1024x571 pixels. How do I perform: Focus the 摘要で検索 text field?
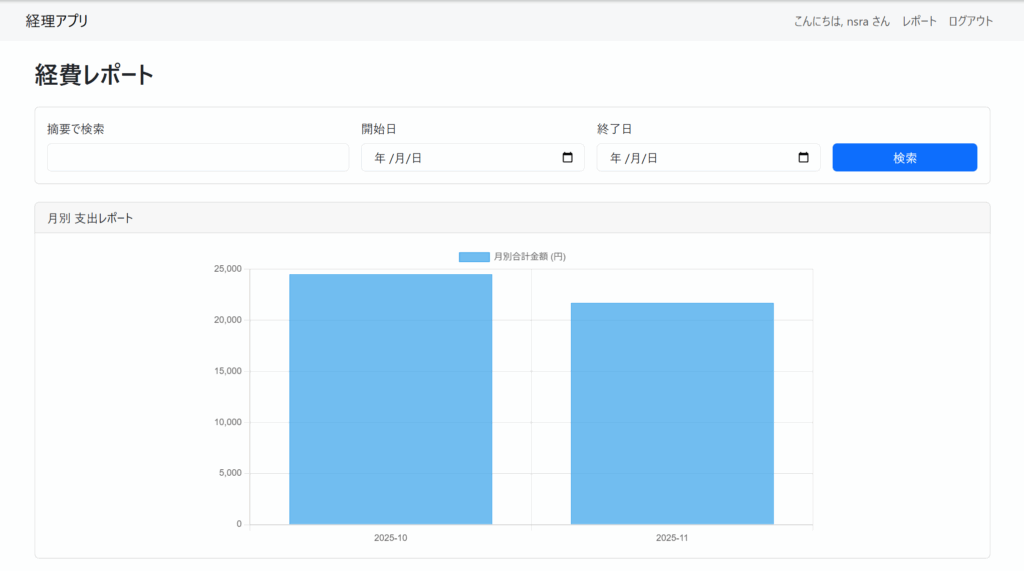(197, 158)
